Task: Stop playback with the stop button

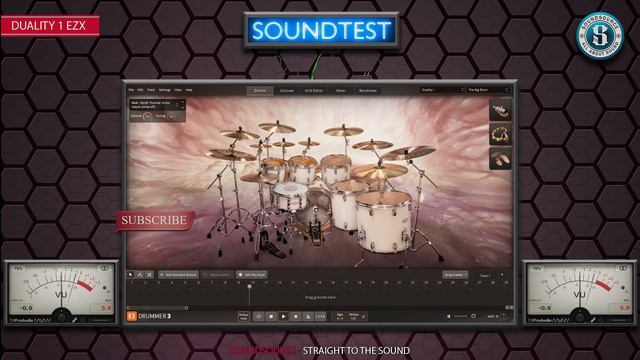Action: tap(271, 316)
